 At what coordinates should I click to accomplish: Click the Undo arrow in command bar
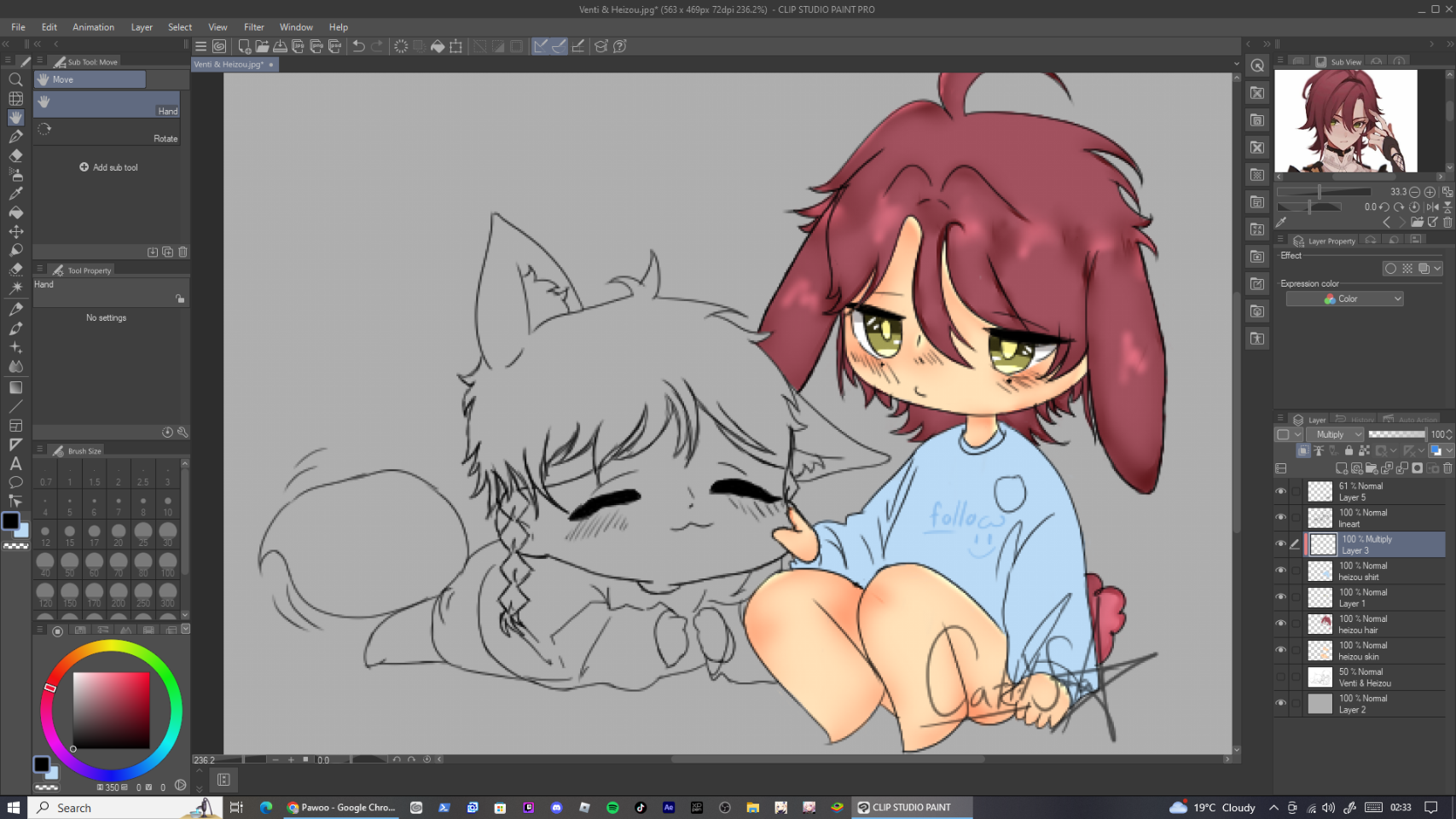(359, 47)
